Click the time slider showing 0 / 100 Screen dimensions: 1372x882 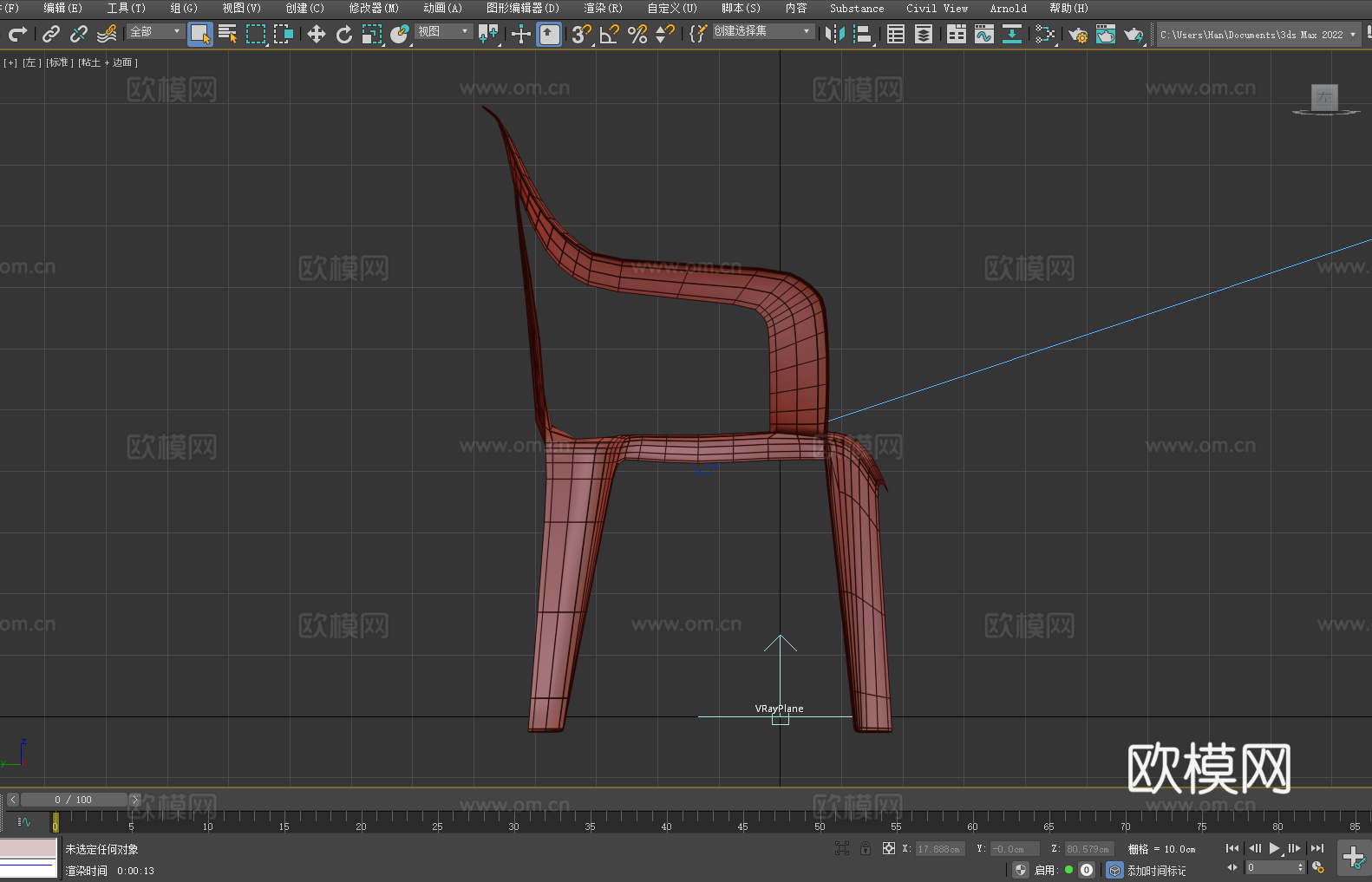point(73,800)
